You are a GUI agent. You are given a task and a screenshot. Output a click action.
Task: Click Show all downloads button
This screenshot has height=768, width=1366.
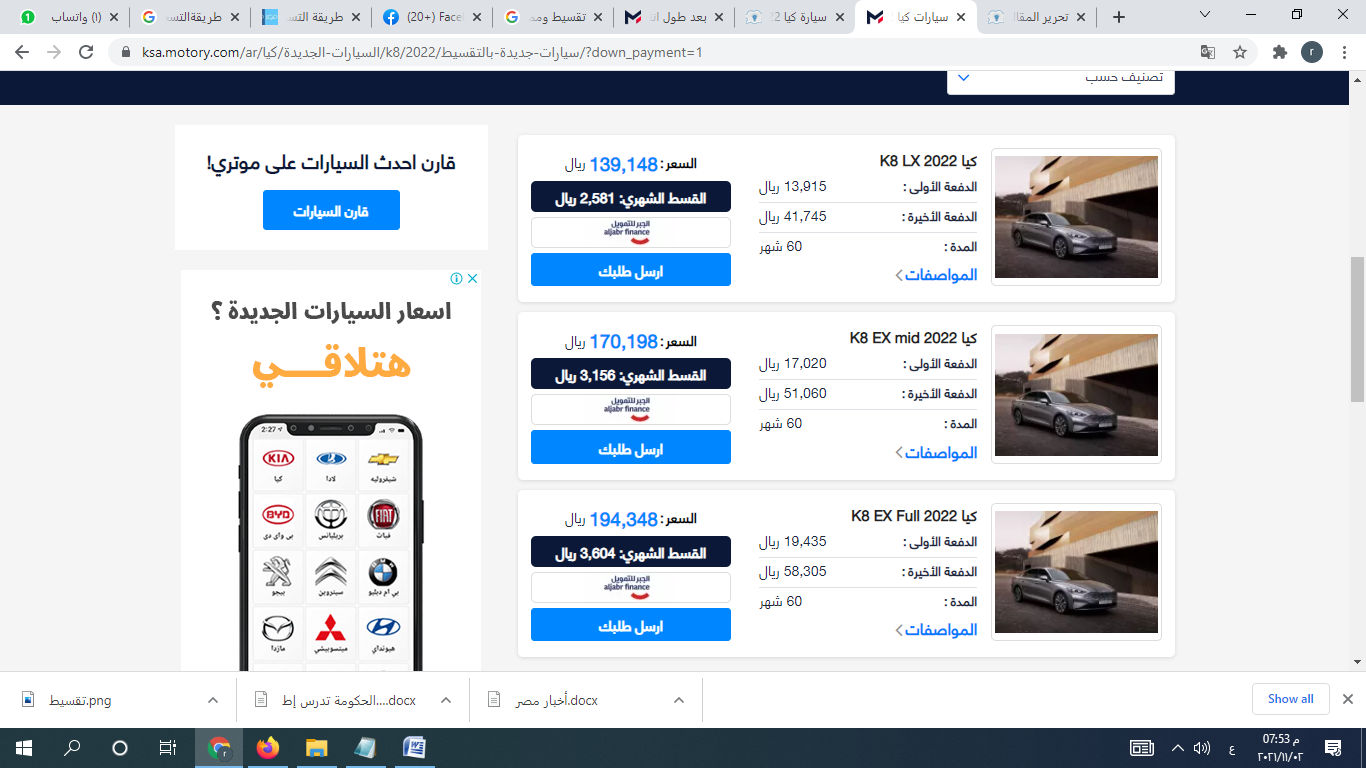click(1290, 699)
